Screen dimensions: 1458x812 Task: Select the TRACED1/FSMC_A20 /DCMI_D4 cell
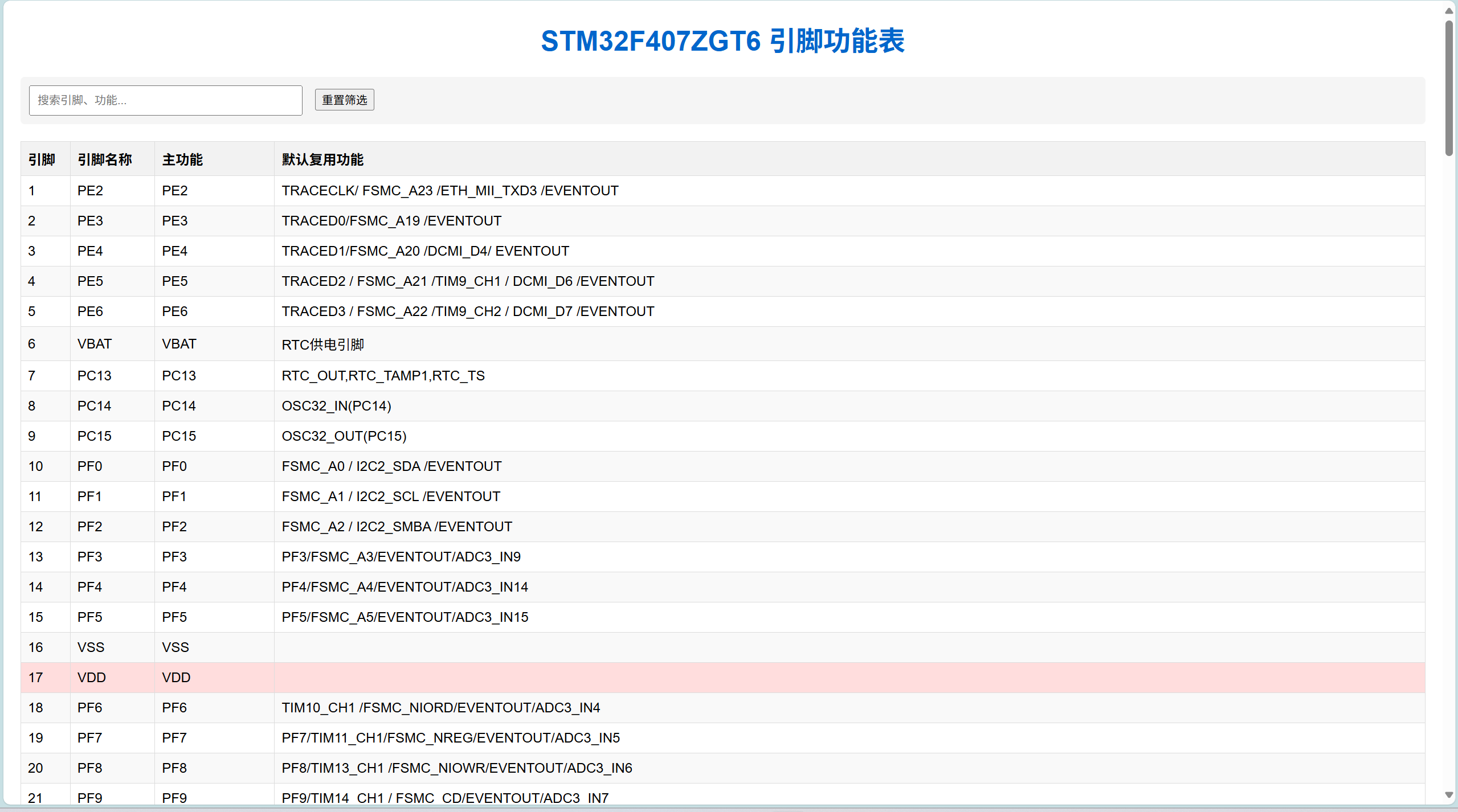coord(850,251)
